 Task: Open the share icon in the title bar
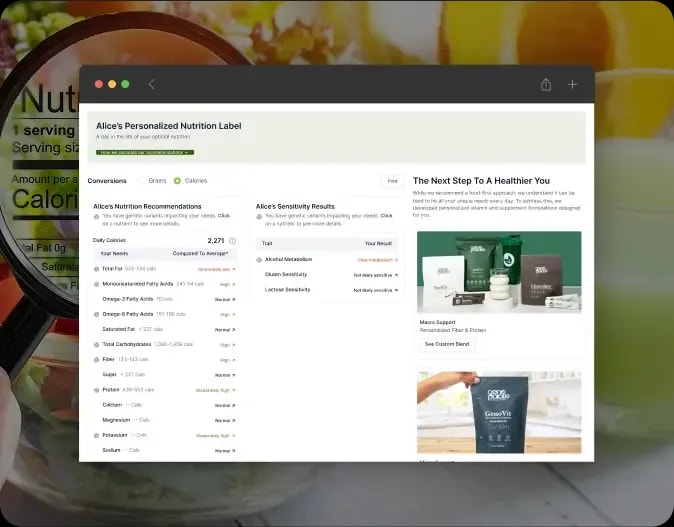(x=546, y=84)
